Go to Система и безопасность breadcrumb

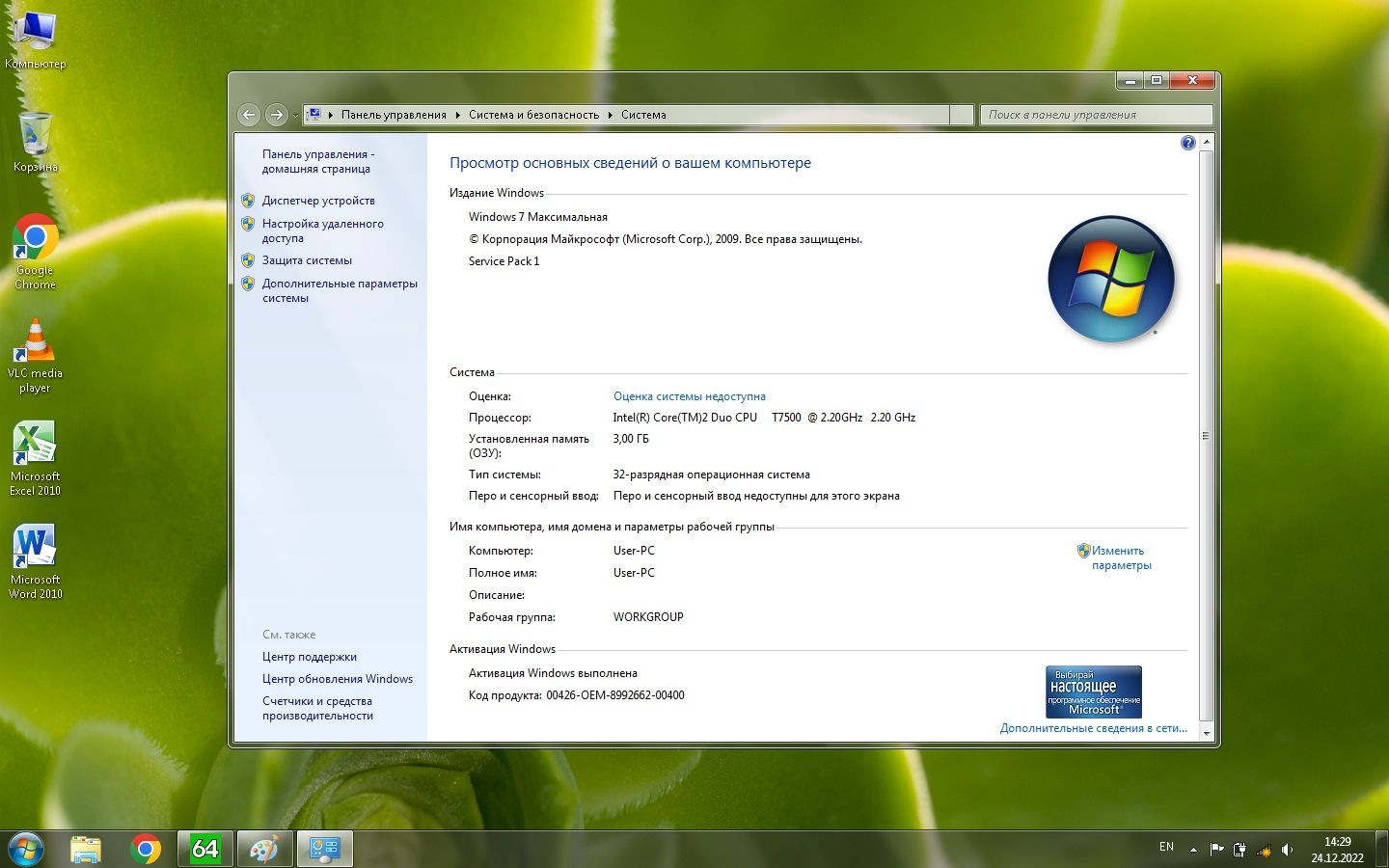tap(533, 115)
